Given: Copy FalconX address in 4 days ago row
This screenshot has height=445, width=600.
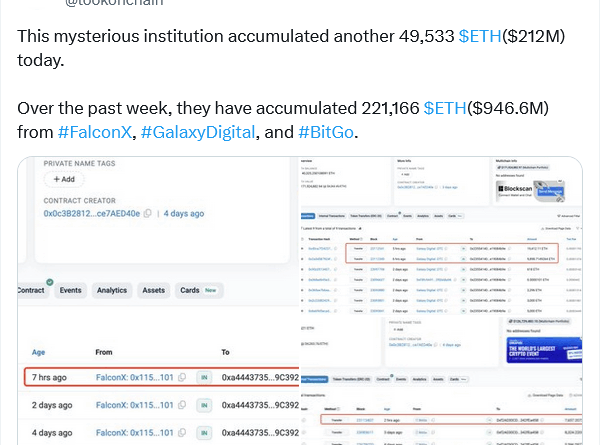Looking at the screenshot, I should point(182,433).
